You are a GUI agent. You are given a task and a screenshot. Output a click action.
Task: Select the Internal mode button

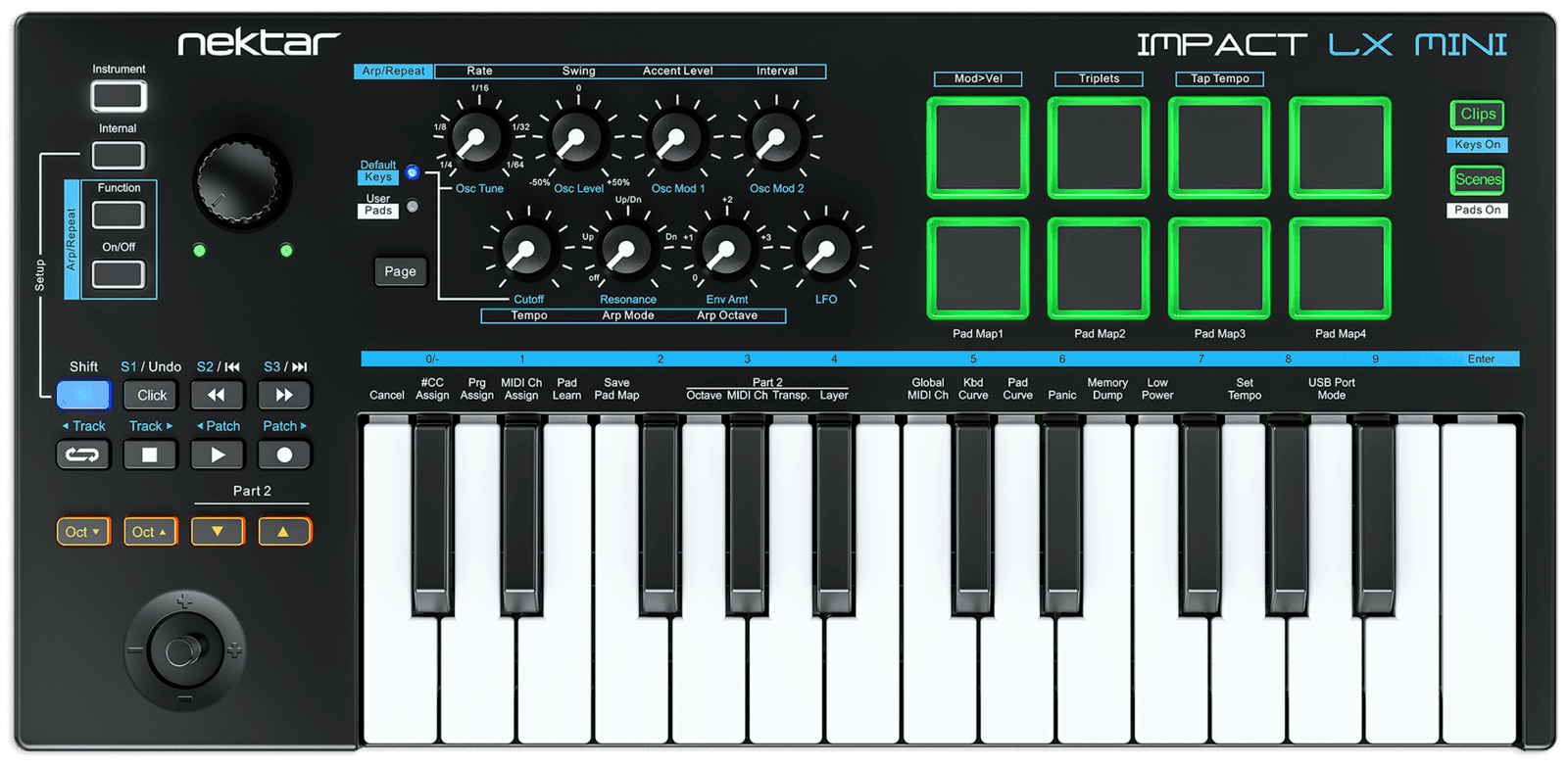(119, 155)
